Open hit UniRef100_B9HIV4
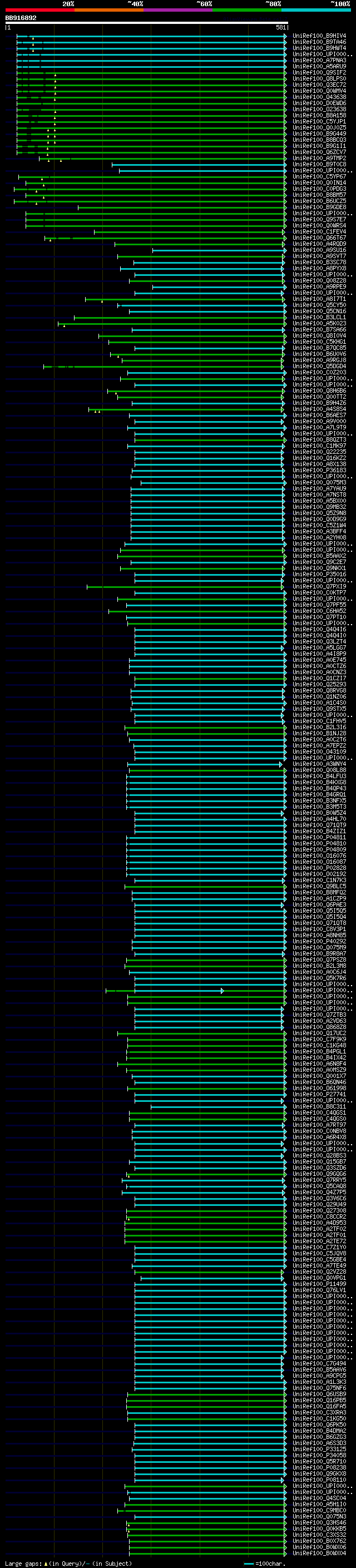This screenshot has height=1568, width=356. [319, 36]
